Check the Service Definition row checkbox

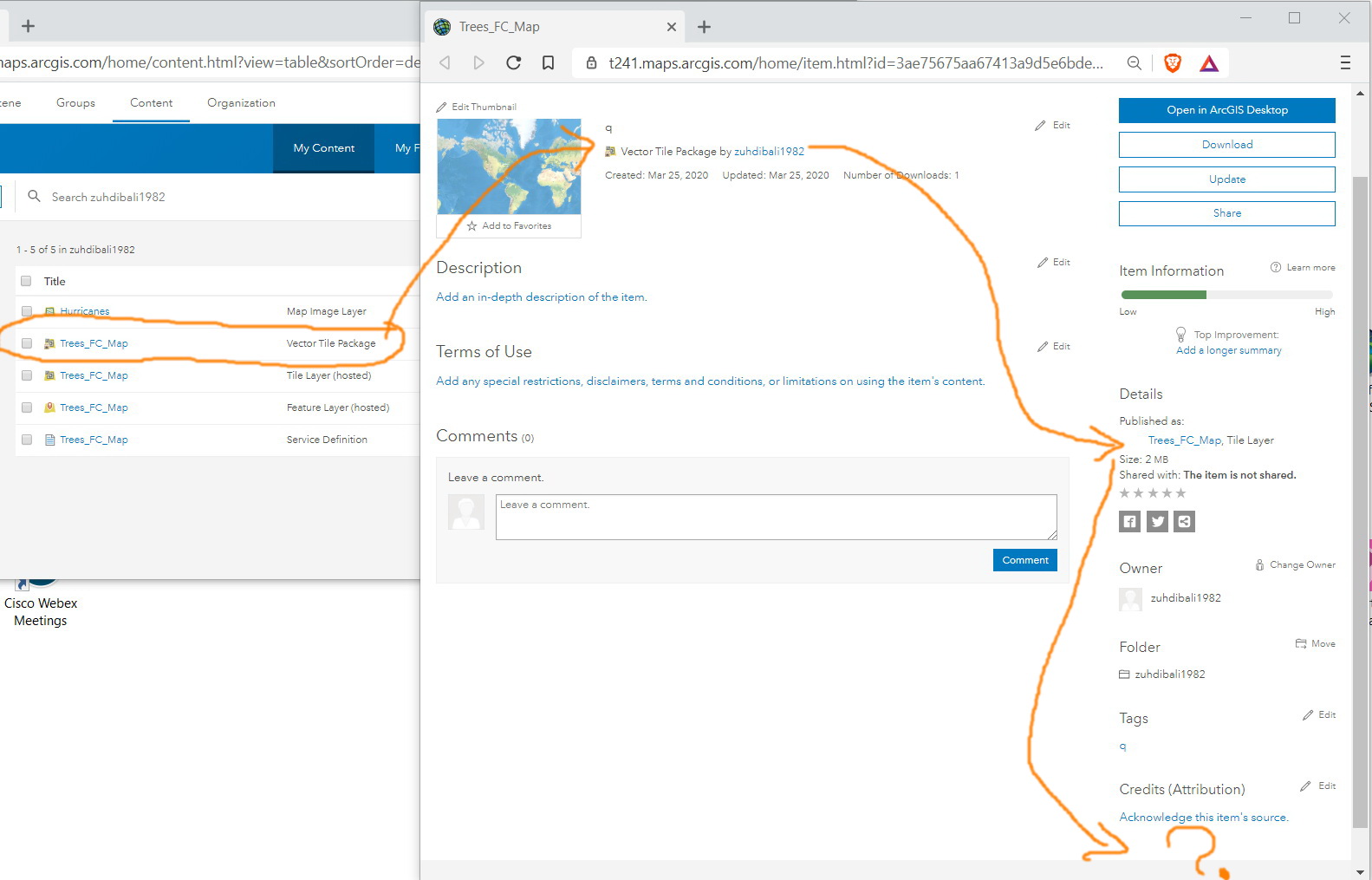point(27,440)
